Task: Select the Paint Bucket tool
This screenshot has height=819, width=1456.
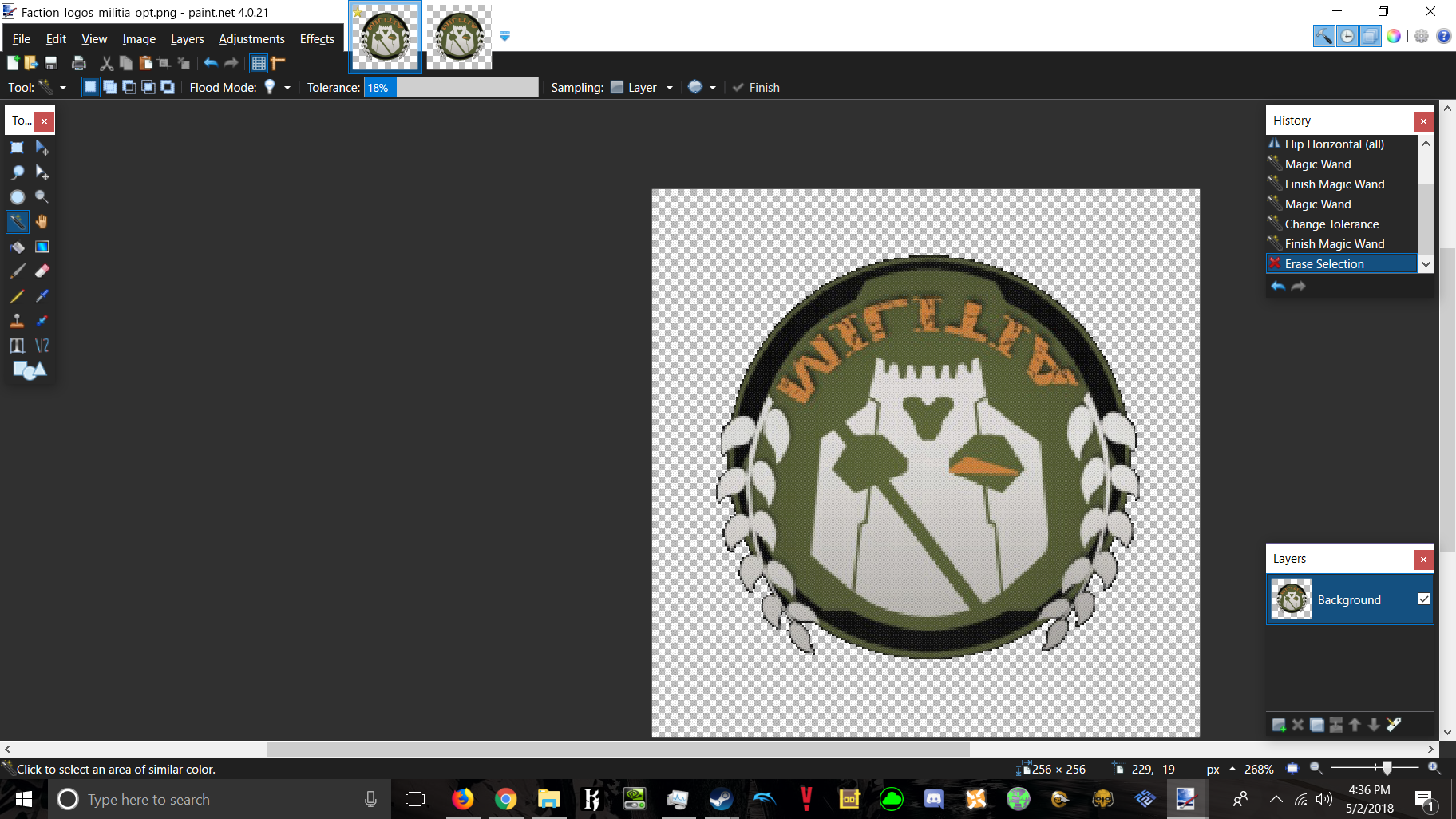Action: pyautogui.click(x=18, y=247)
